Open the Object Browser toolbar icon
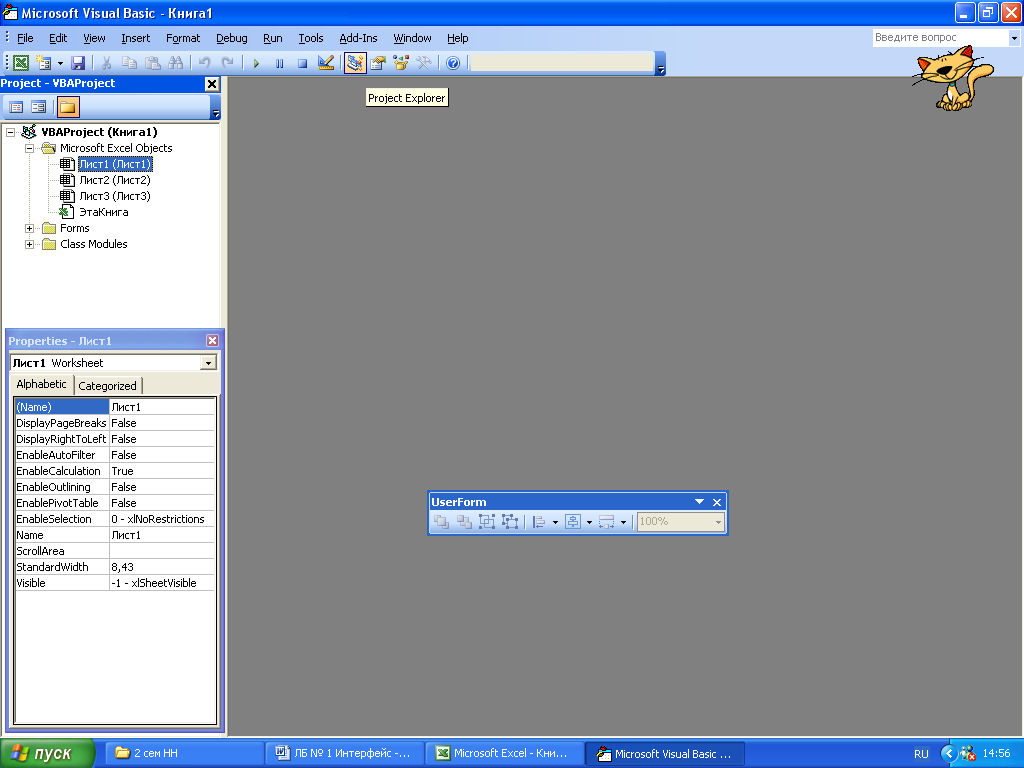The height and width of the screenshot is (768, 1024). click(x=401, y=63)
